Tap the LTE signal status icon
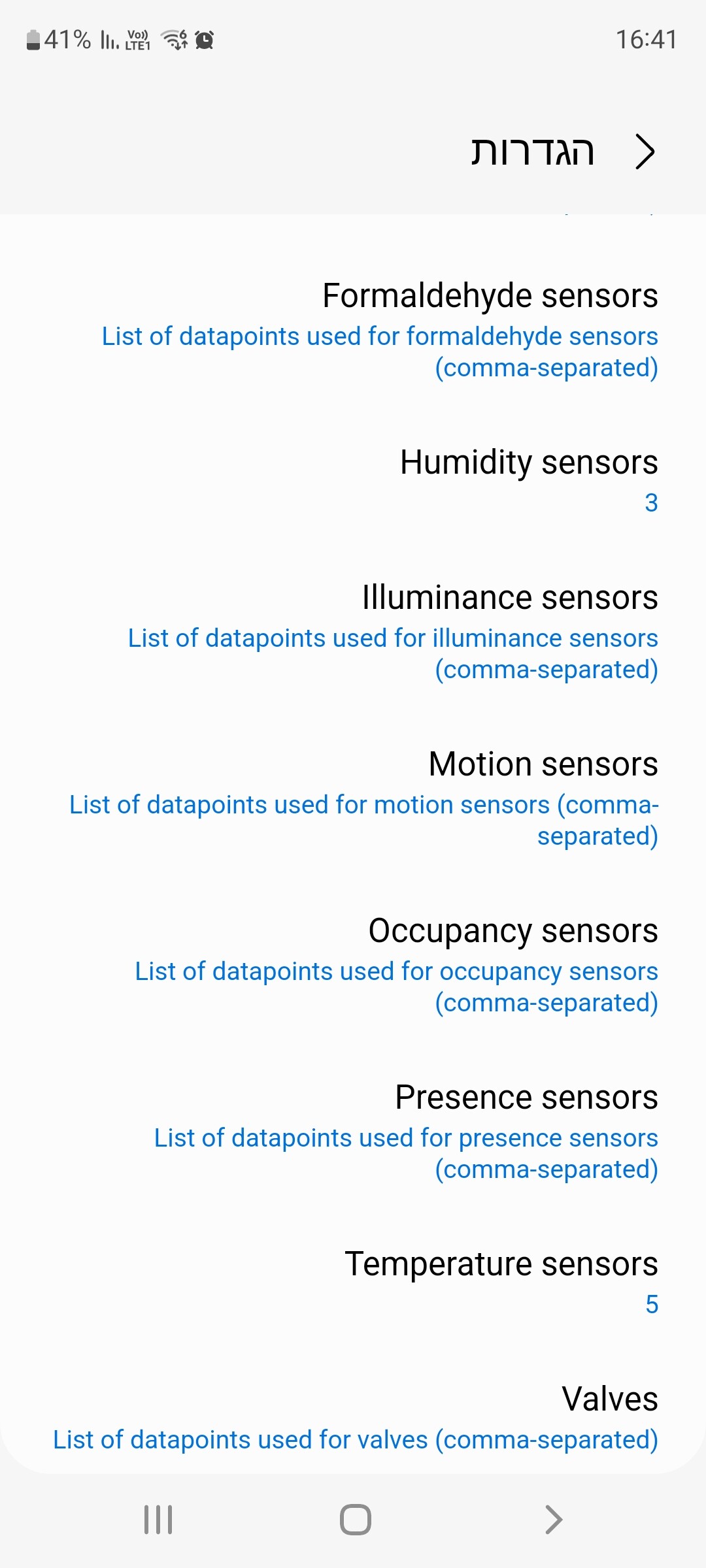Screen dimensions: 706x1568 [x=137, y=40]
